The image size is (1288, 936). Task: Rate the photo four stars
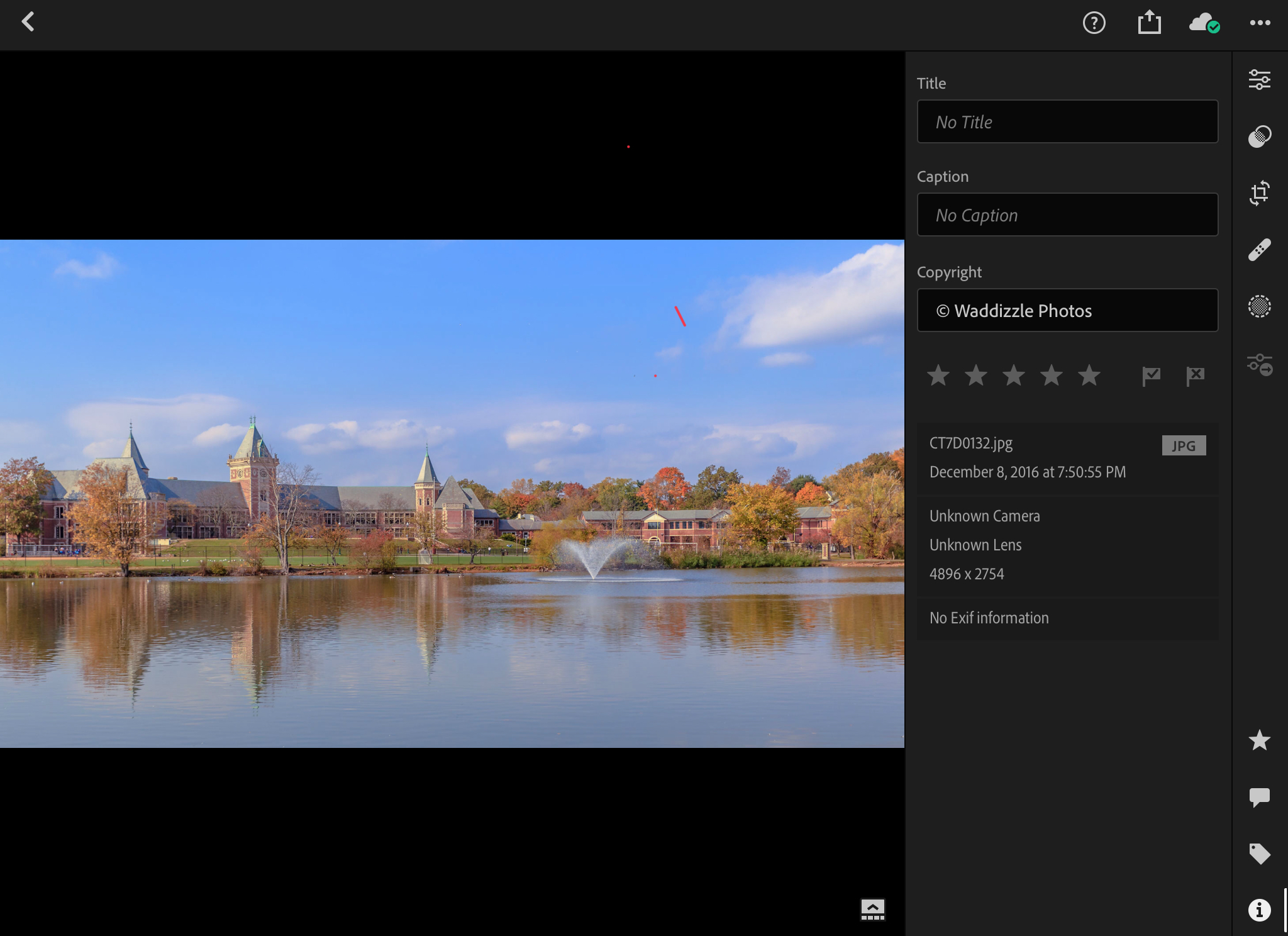pyautogui.click(x=1052, y=376)
